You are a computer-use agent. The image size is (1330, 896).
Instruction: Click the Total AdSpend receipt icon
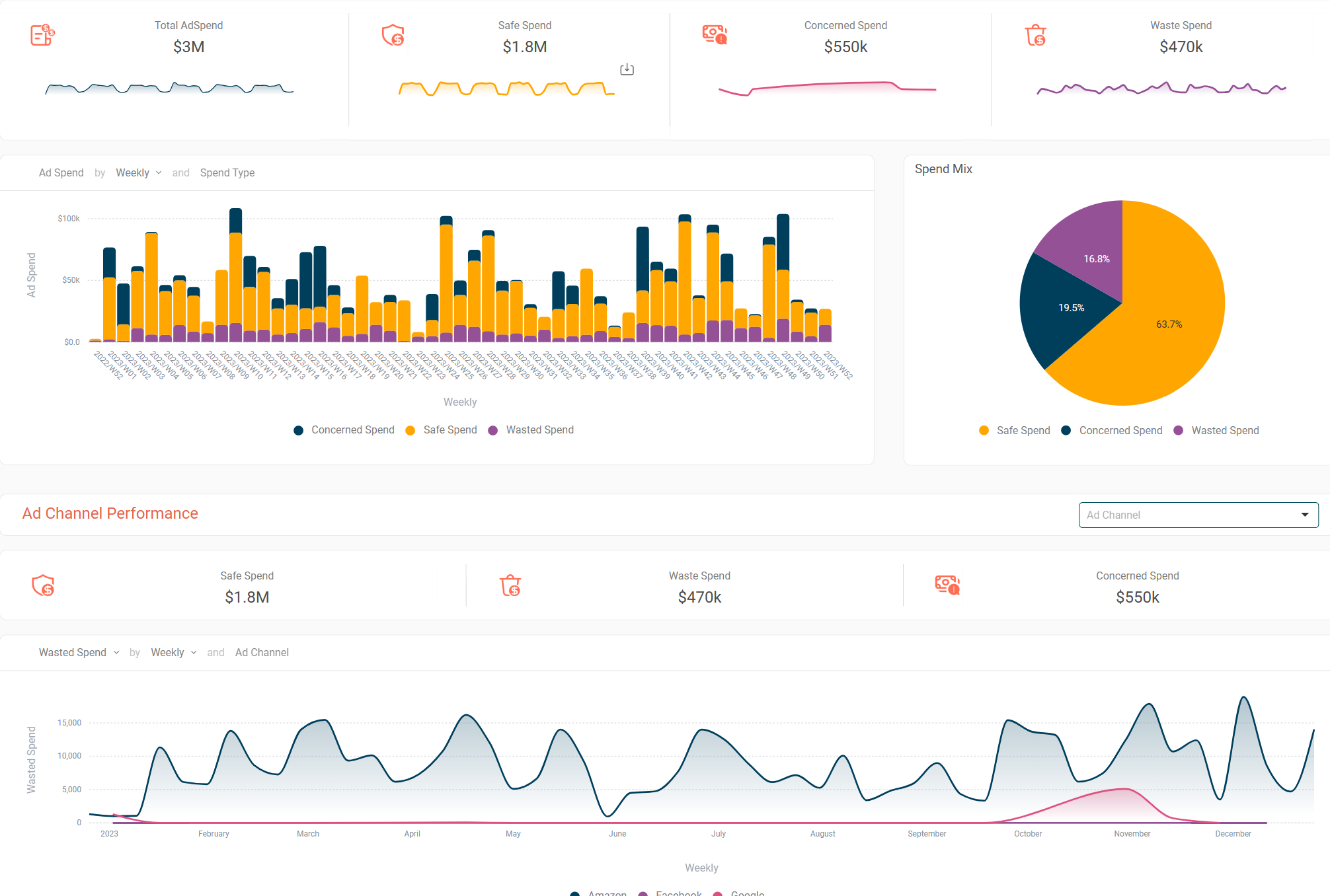tap(42, 34)
